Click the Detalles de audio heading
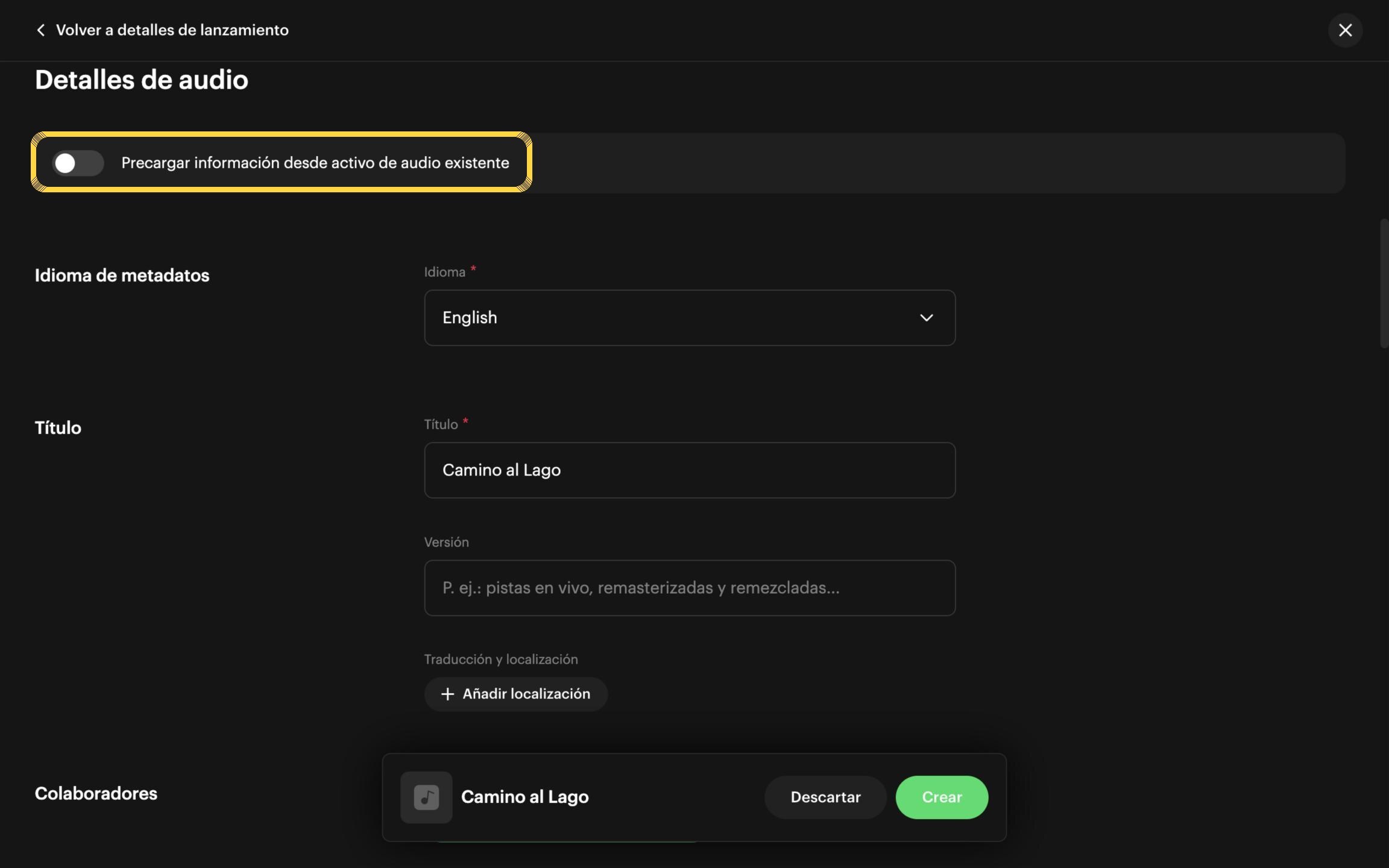 click(x=142, y=80)
